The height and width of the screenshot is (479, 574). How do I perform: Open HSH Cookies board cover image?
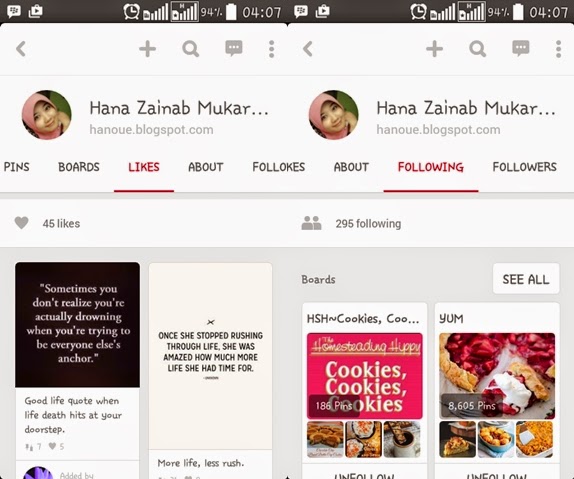[x=365, y=376]
